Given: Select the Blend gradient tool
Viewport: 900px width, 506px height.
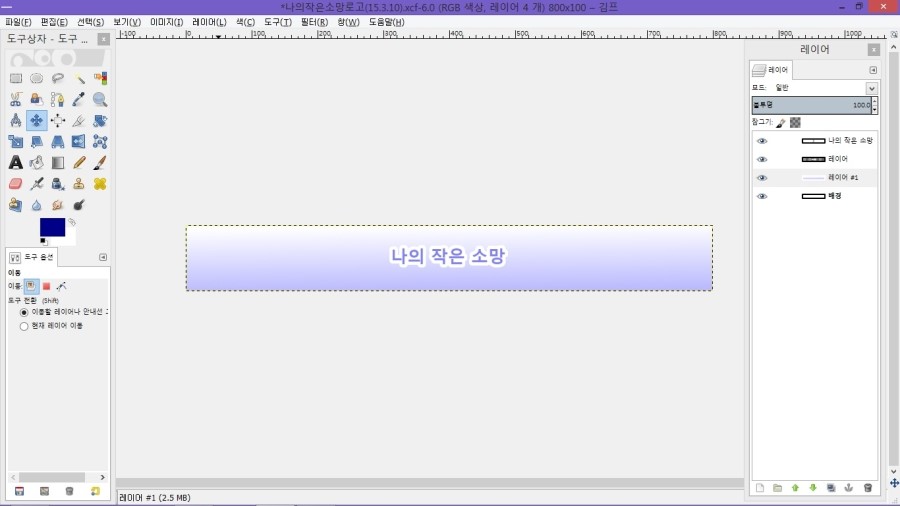Looking at the screenshot, I should click(x=57, y=163).
